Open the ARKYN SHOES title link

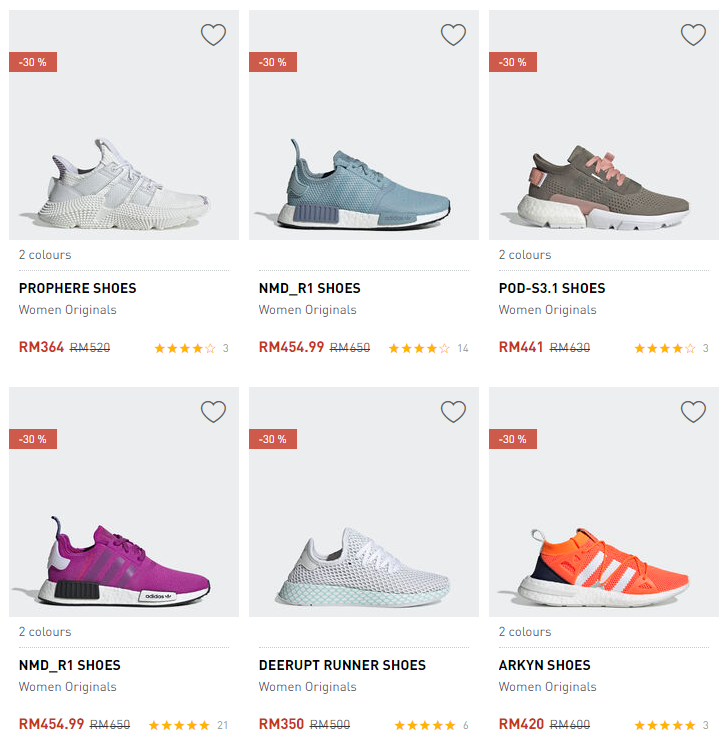(544, 665)
